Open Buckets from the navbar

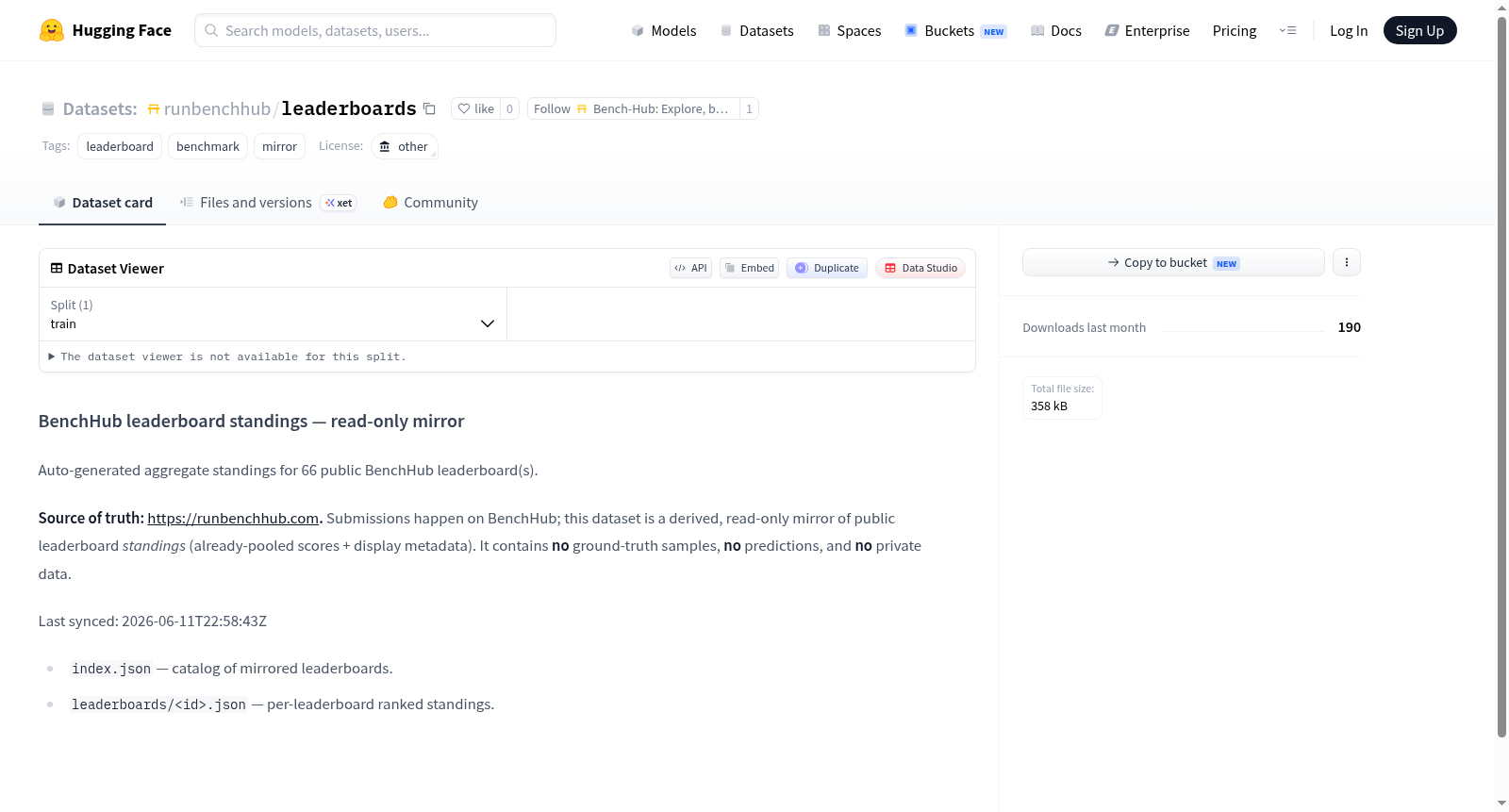(x=955, y=30)
